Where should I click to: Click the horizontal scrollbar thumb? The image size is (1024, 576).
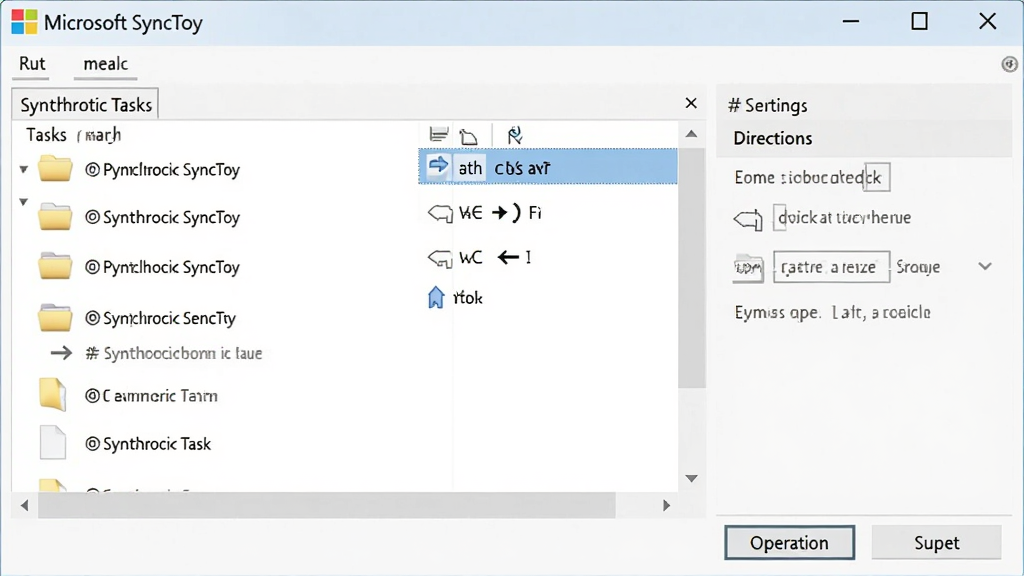click(x=327, y=505)
